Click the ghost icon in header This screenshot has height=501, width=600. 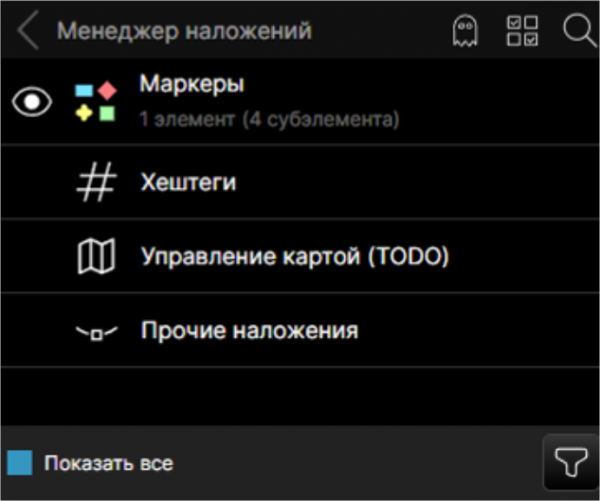465,31
